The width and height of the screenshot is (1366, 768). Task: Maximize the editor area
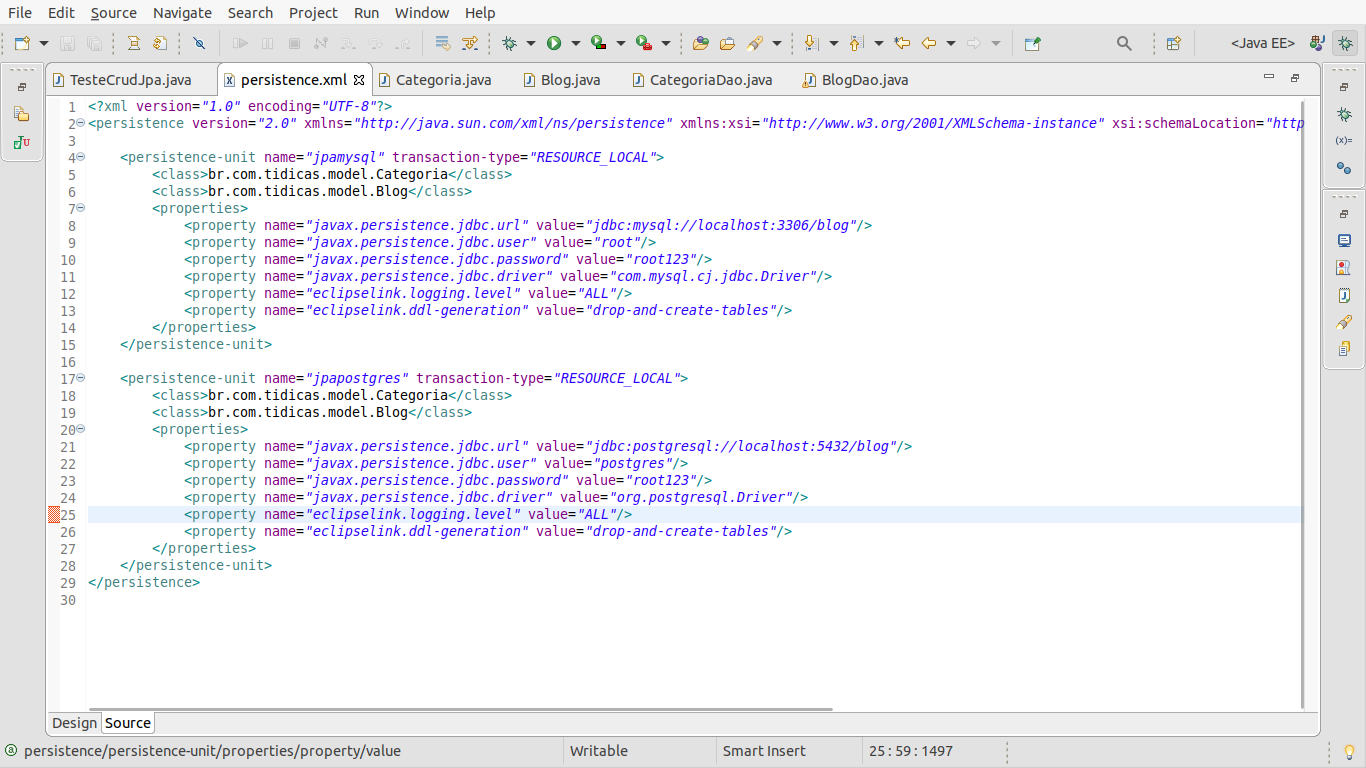point(1295,77)
